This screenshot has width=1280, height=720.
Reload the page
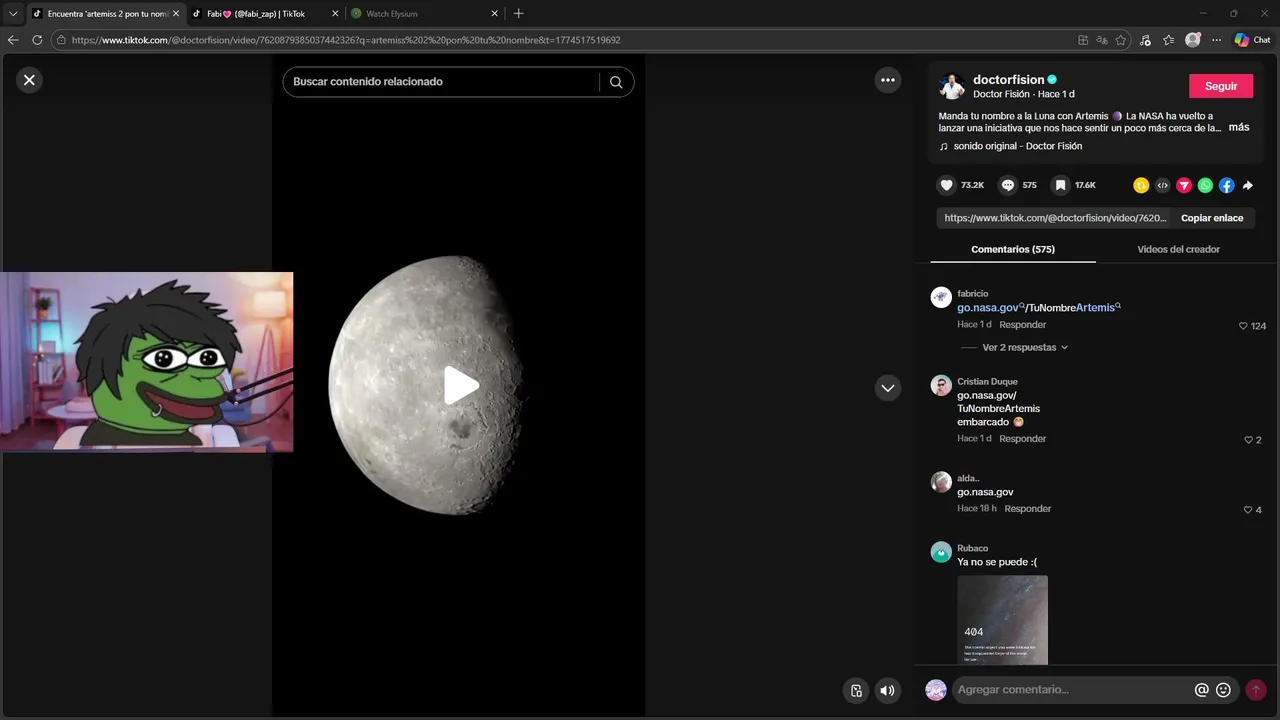37,40
